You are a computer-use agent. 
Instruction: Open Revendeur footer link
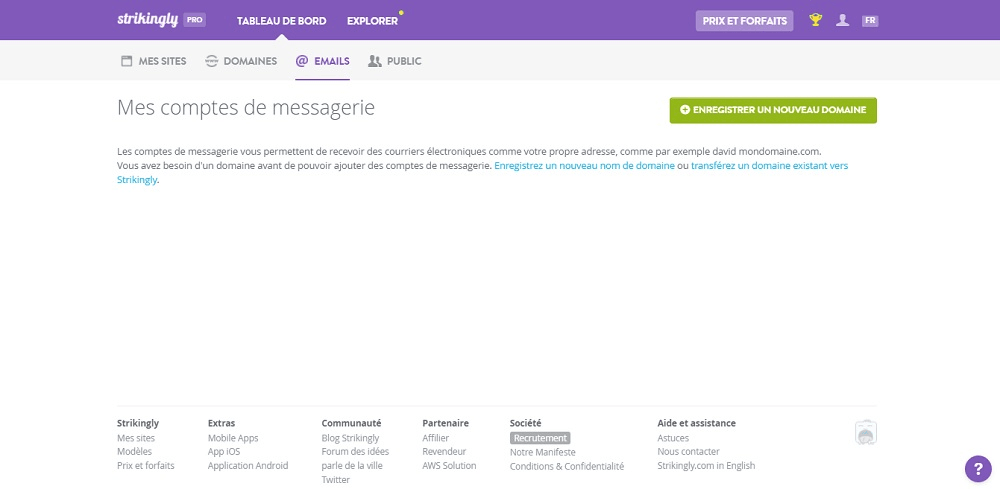[x=444, y=451]
